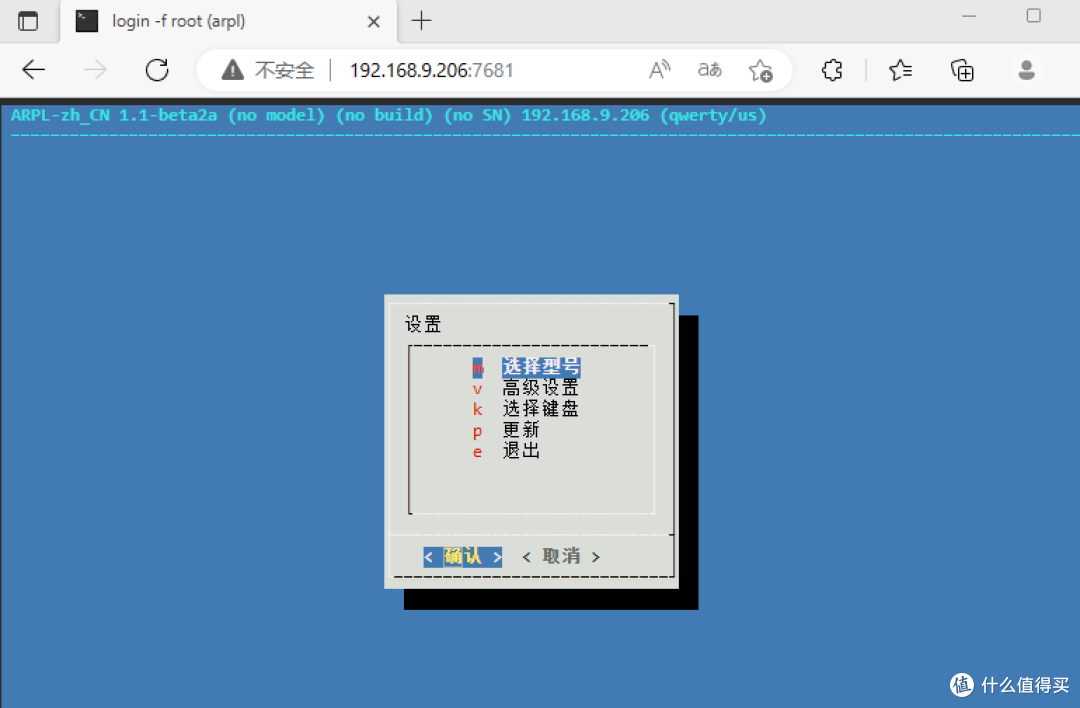
Task: Open the tab actions menu icon
Action: pyautogui.click(x=28, y=21)
